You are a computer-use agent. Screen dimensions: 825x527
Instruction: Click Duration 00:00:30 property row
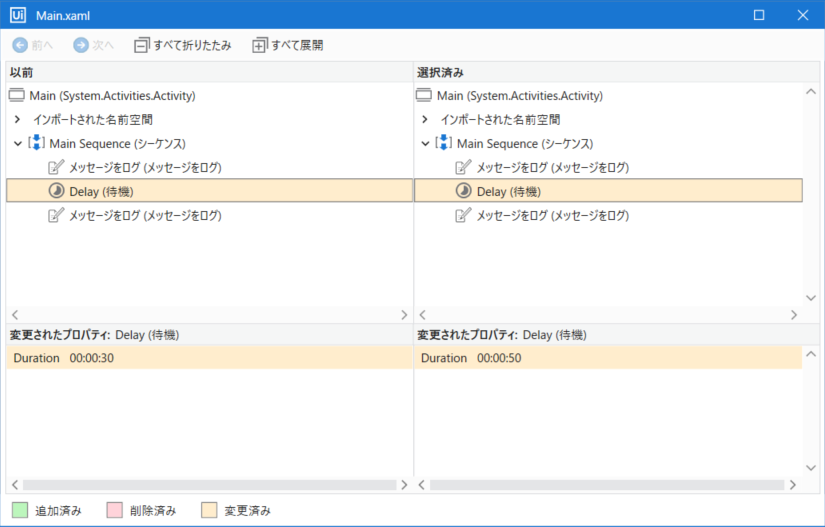point(209,358)
